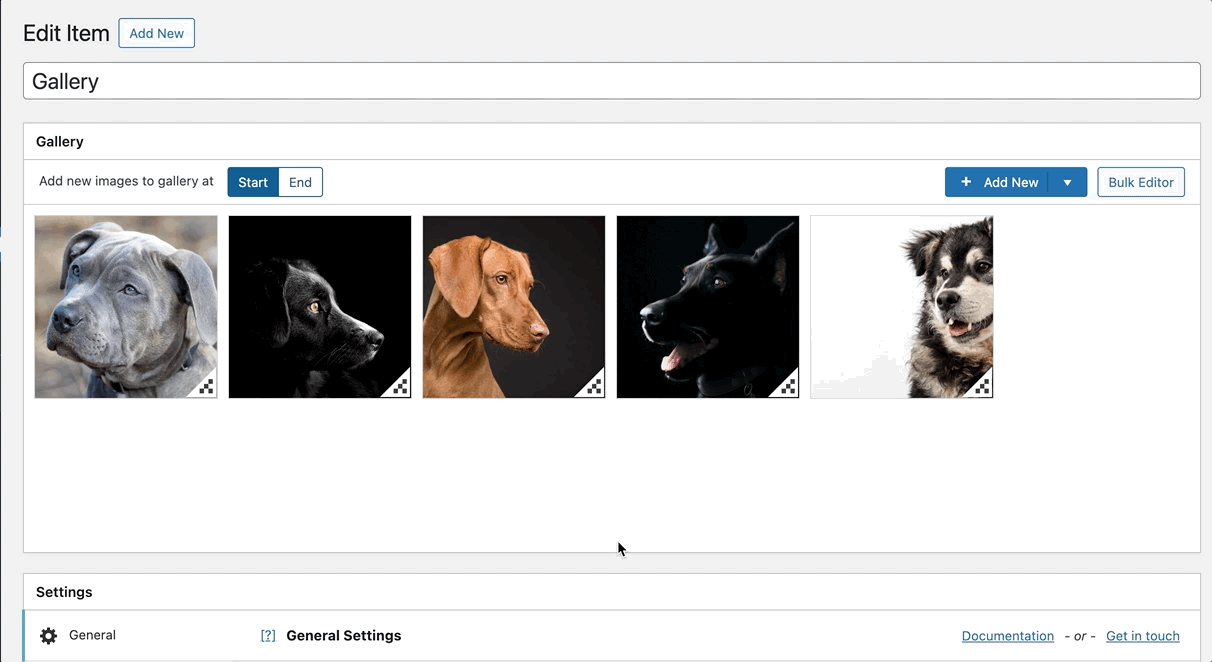Follow the Get in touch link
Viewport: 1212px width, 662px height.
(x=1142, y=636)
